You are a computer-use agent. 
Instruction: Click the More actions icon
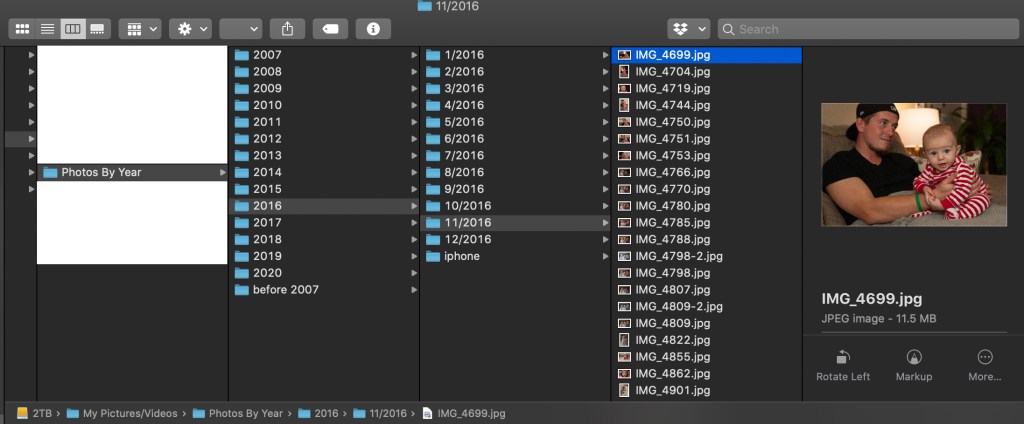pyautogui.click(x=985, y=358)
